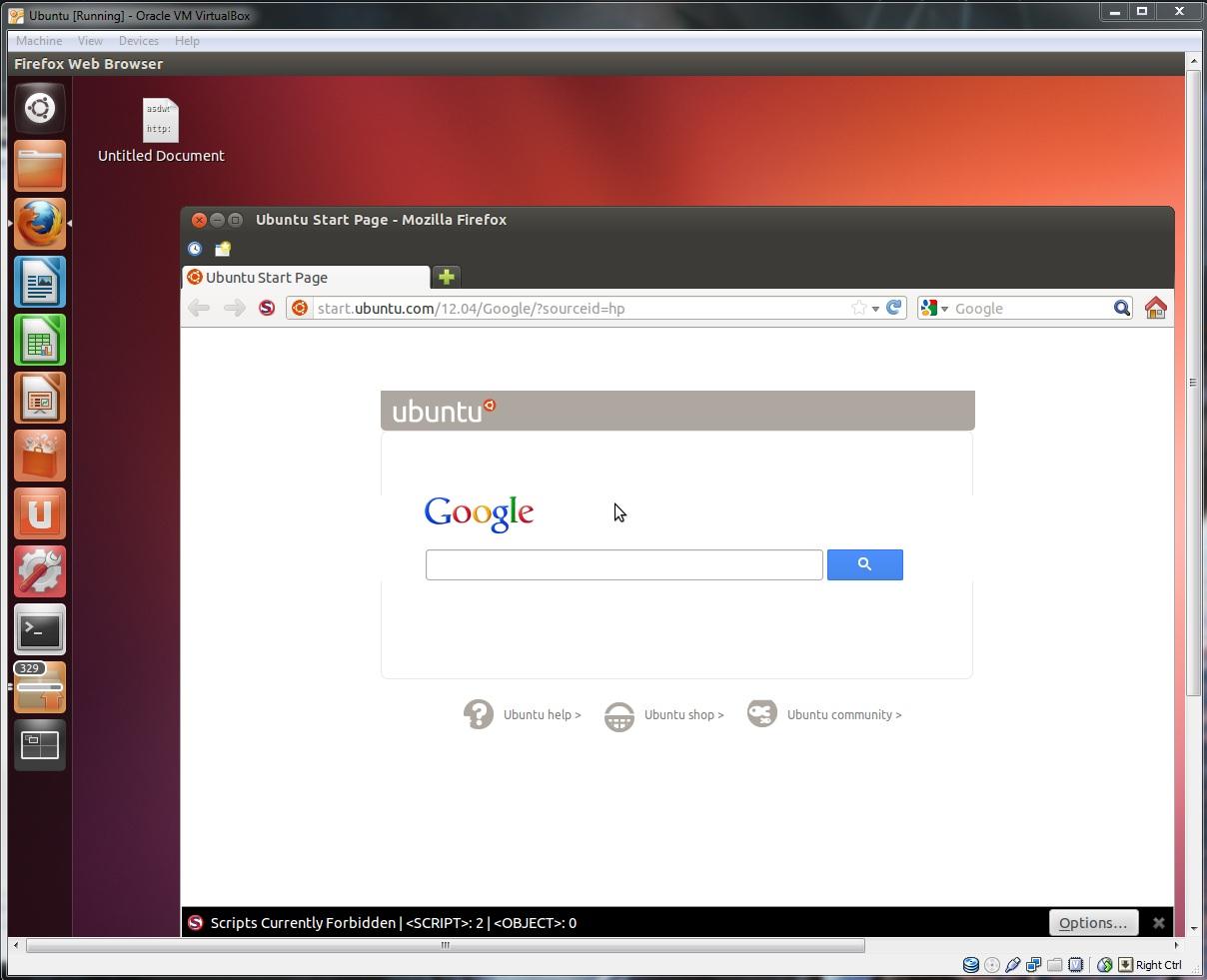This screenshot has height=980, width=1207.
Task: Reload the page with the refresh icon
Action: pyautogui.click(x=894, y=308)
